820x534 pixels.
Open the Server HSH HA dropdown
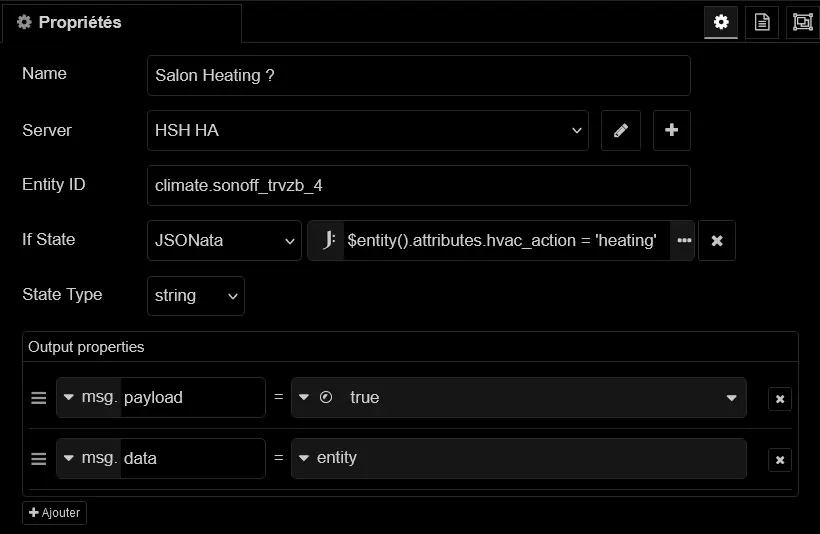pos(367,130)
